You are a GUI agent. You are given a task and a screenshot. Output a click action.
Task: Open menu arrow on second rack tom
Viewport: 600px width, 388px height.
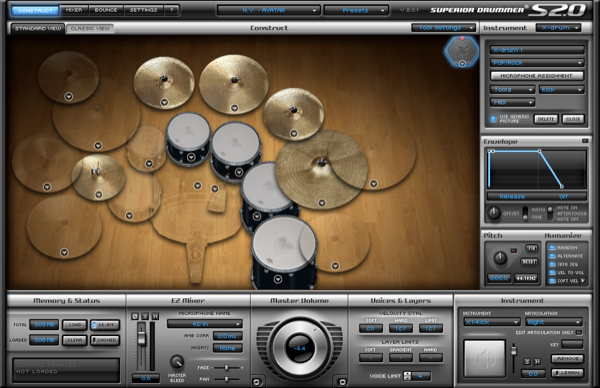pyautogui.click(x=238, y=172)
